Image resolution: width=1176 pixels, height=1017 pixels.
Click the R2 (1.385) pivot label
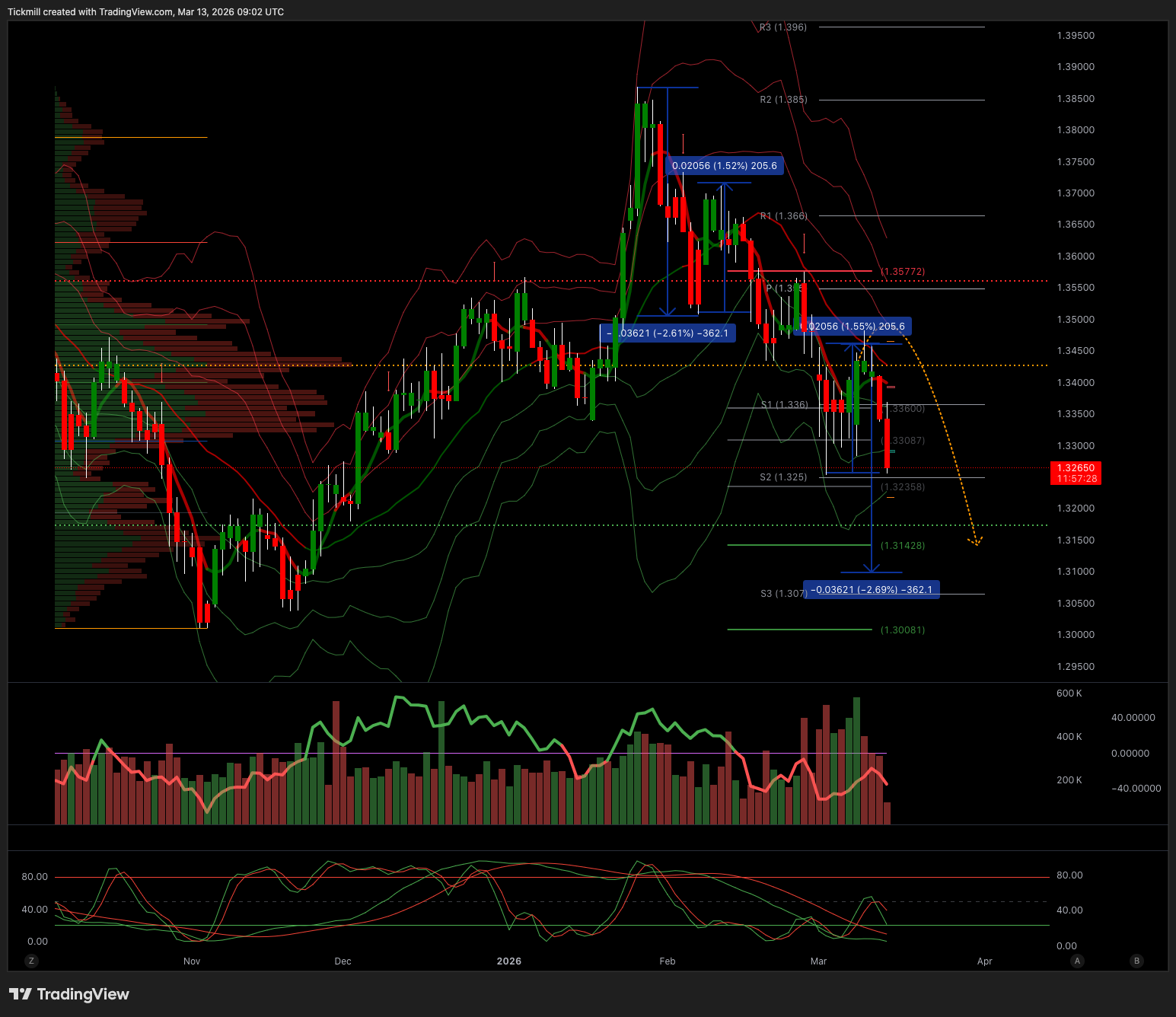tap(782, 100)
